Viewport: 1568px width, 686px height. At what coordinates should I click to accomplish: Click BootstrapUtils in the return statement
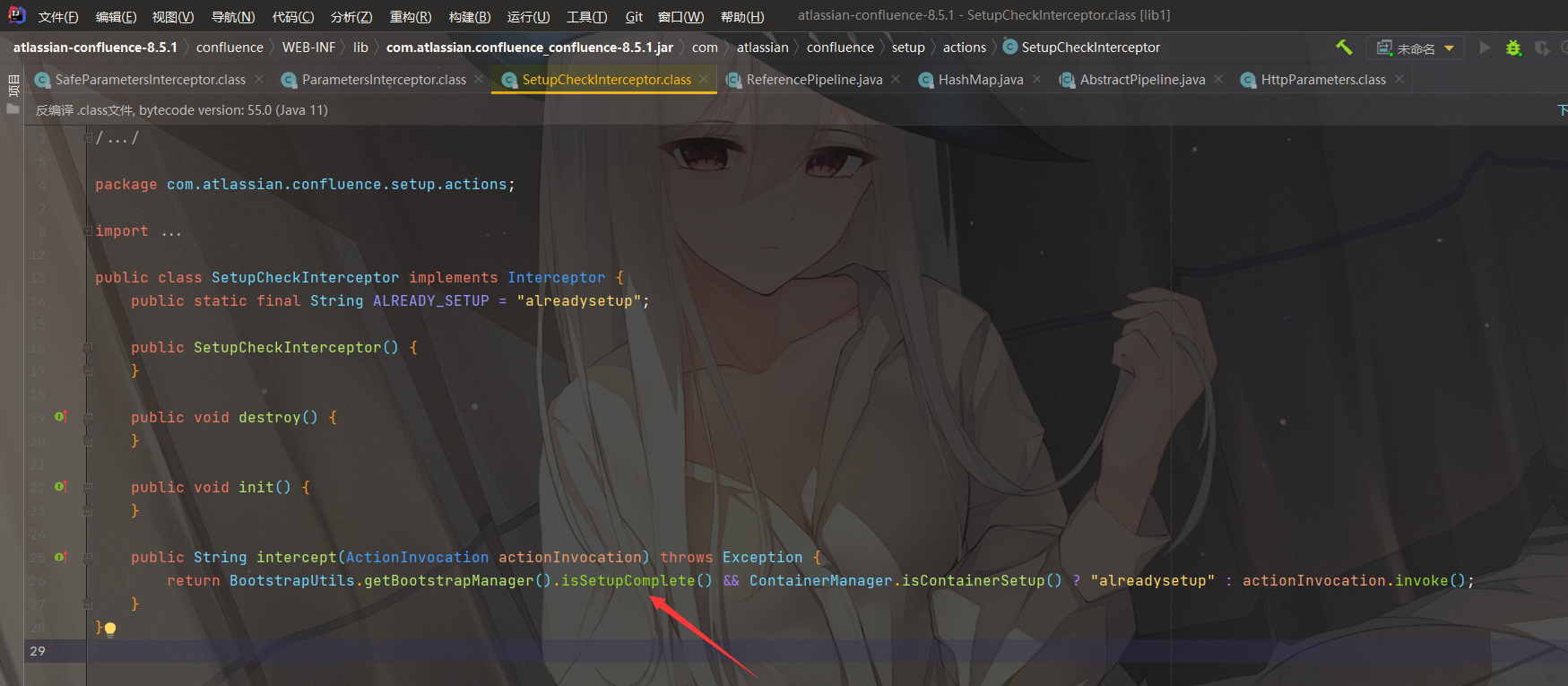click(x=292, y=580)
